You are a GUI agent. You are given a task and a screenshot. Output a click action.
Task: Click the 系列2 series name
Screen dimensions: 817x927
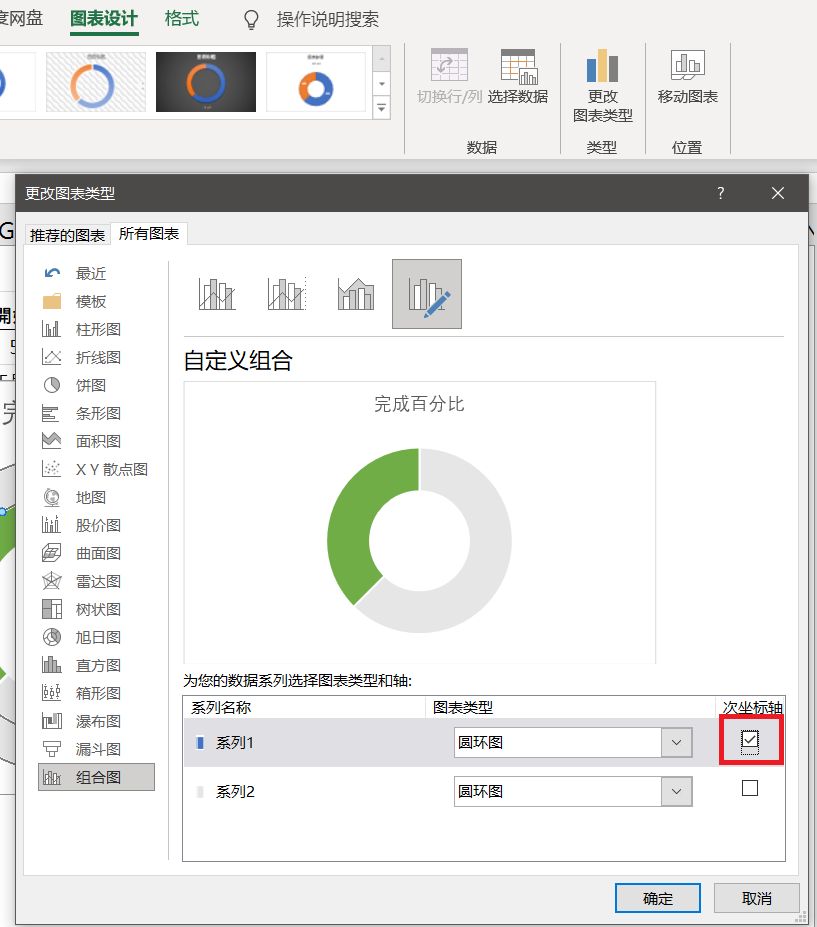pos(235,792)
